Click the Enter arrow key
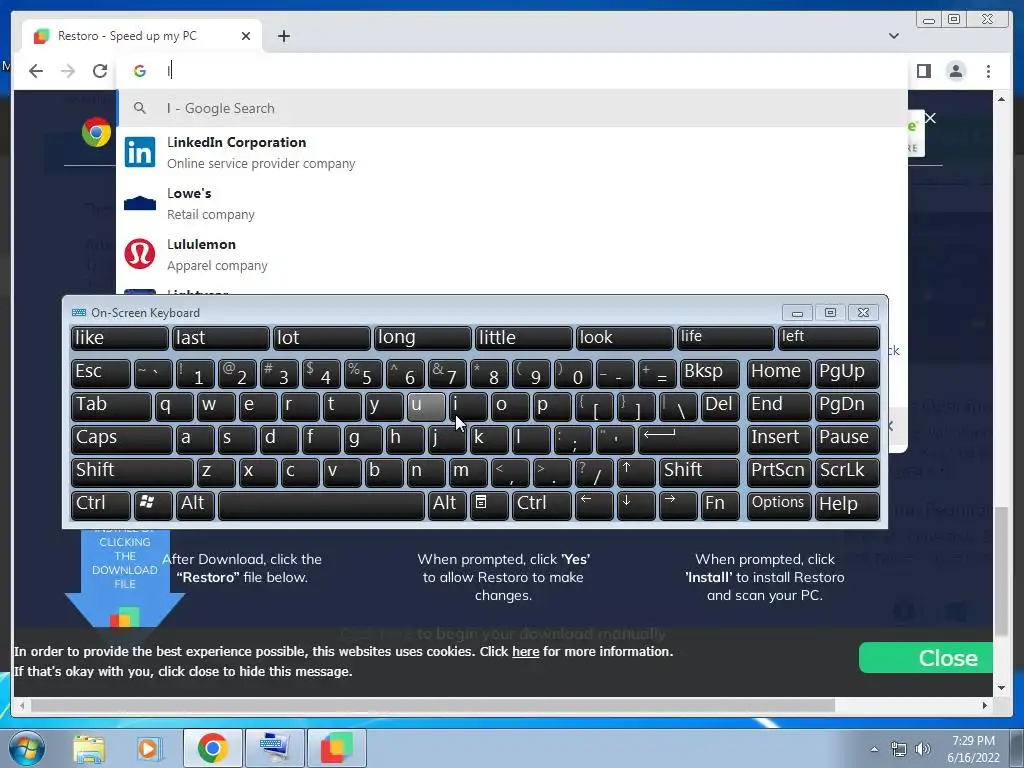The image size is (1024, 768). pos(689,440)
